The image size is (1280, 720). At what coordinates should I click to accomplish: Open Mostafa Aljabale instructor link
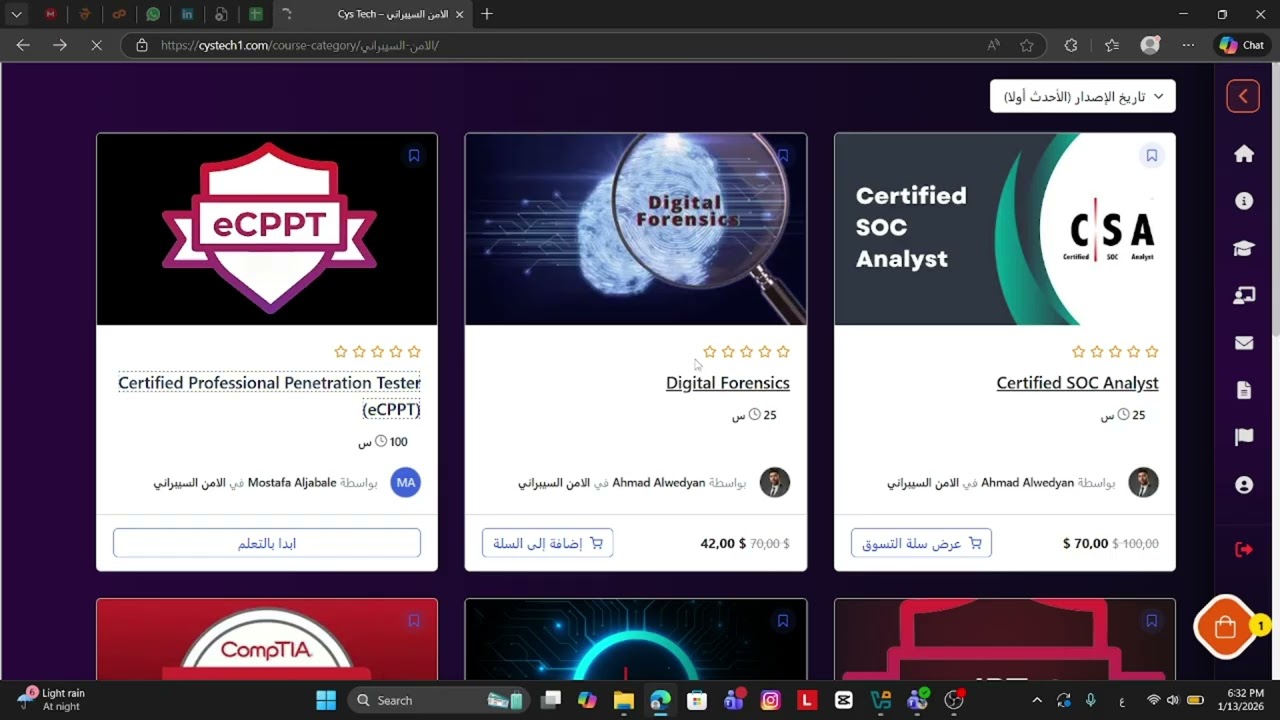pos(292,483)
